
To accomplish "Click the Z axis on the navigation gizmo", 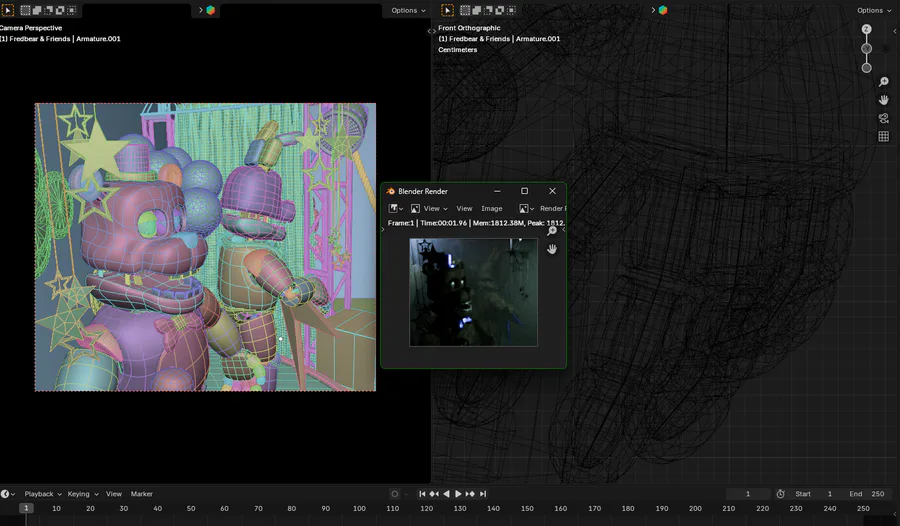I will click(x=867, y=29).
